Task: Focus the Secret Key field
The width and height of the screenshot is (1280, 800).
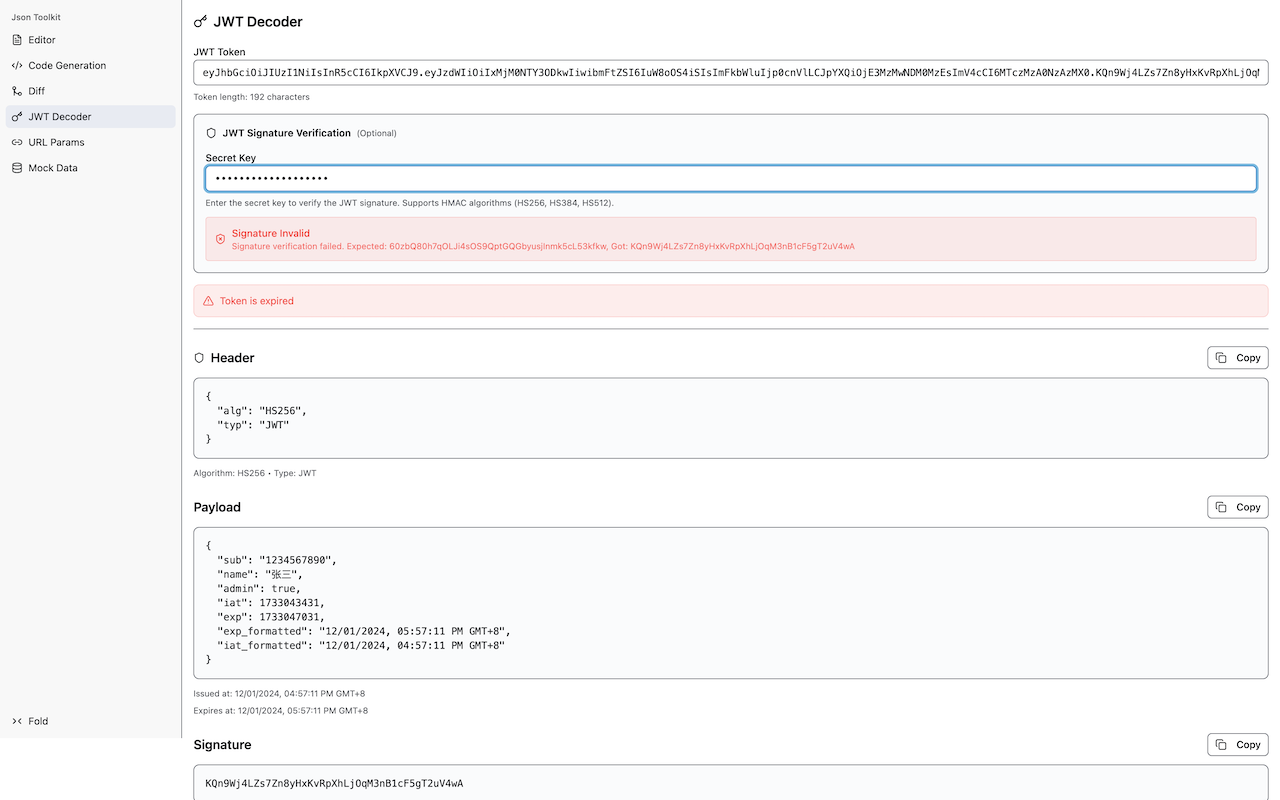Action: 728,177
